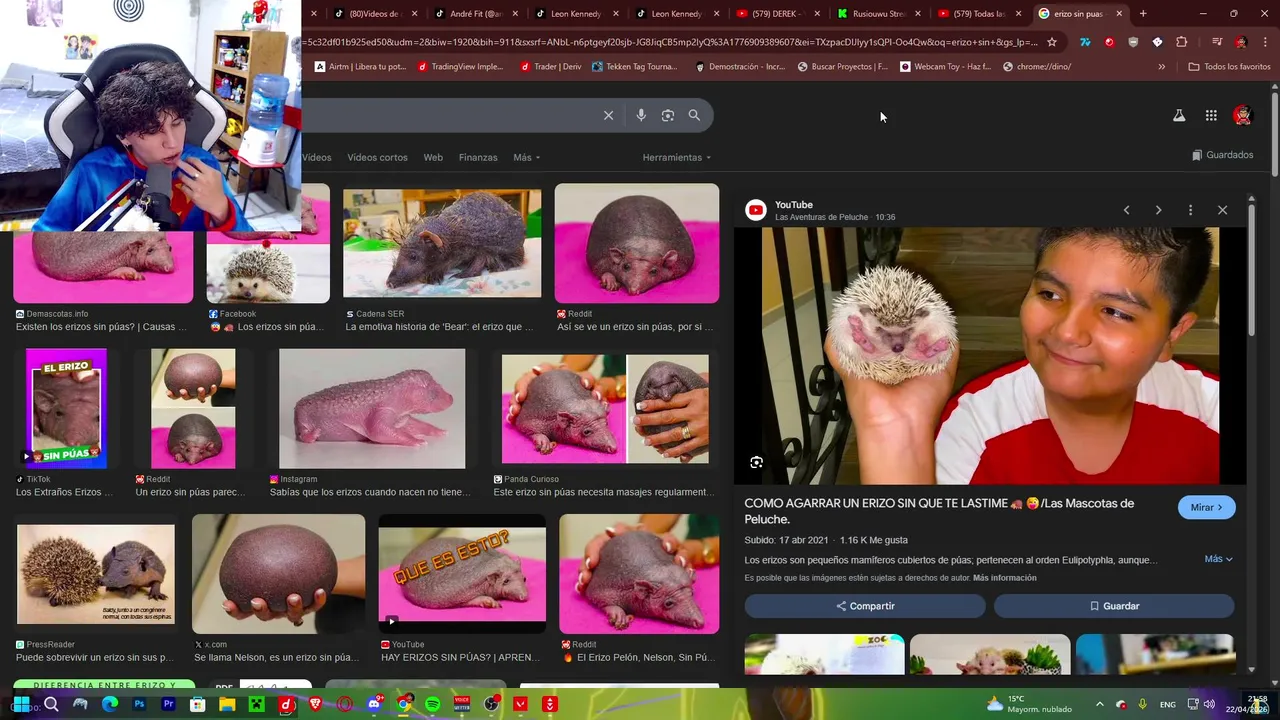Image resolution: width=1280 pixels, height=720 pixels.
Task: Go to next image in preview panel
Action: pyautogui.click(x=1158, y=210)
